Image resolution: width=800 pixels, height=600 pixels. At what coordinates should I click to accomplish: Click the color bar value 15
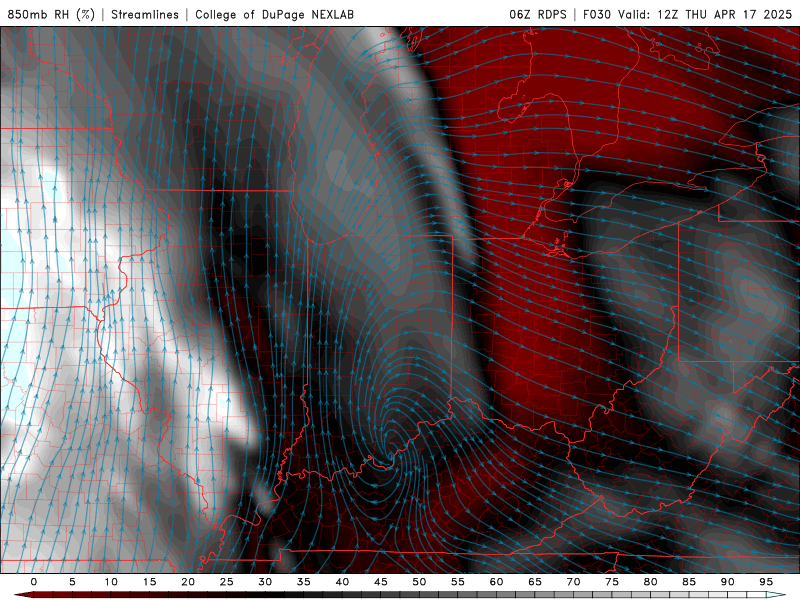[x=149, y=582]
